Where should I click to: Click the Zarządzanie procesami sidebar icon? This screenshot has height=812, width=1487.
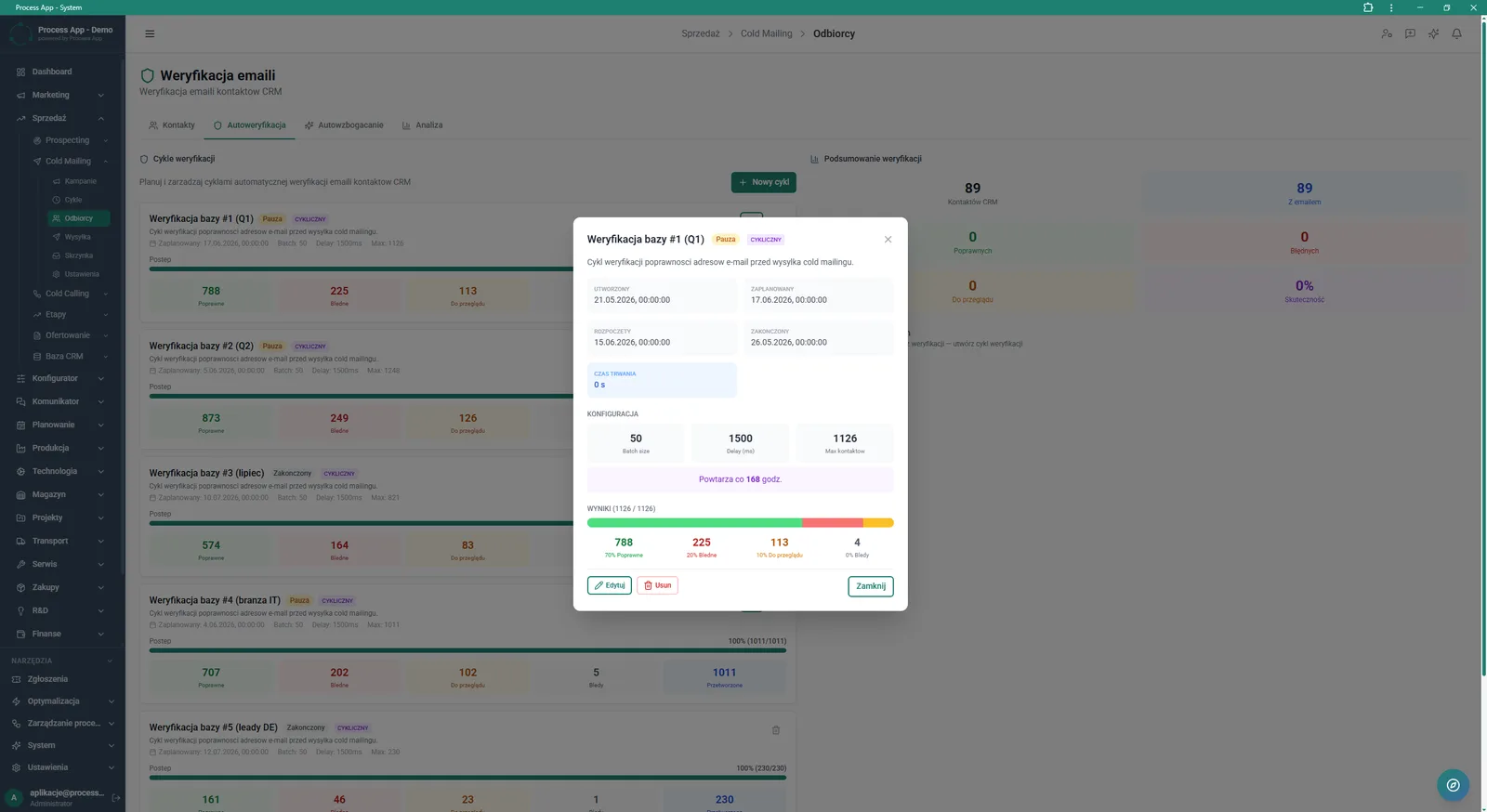pos(16,724)
